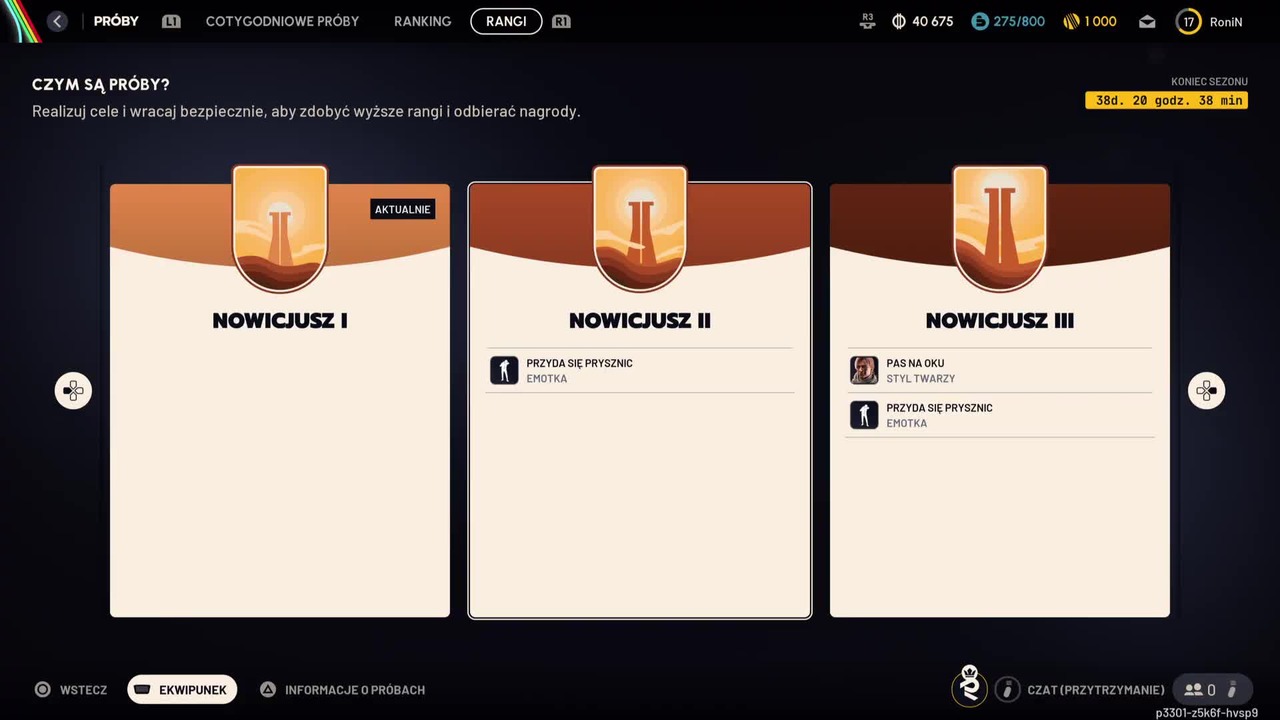Viewport: 1280px width, 720px height.
Task: Open the EKWIPUNEK button
Action: click(182, 690)
